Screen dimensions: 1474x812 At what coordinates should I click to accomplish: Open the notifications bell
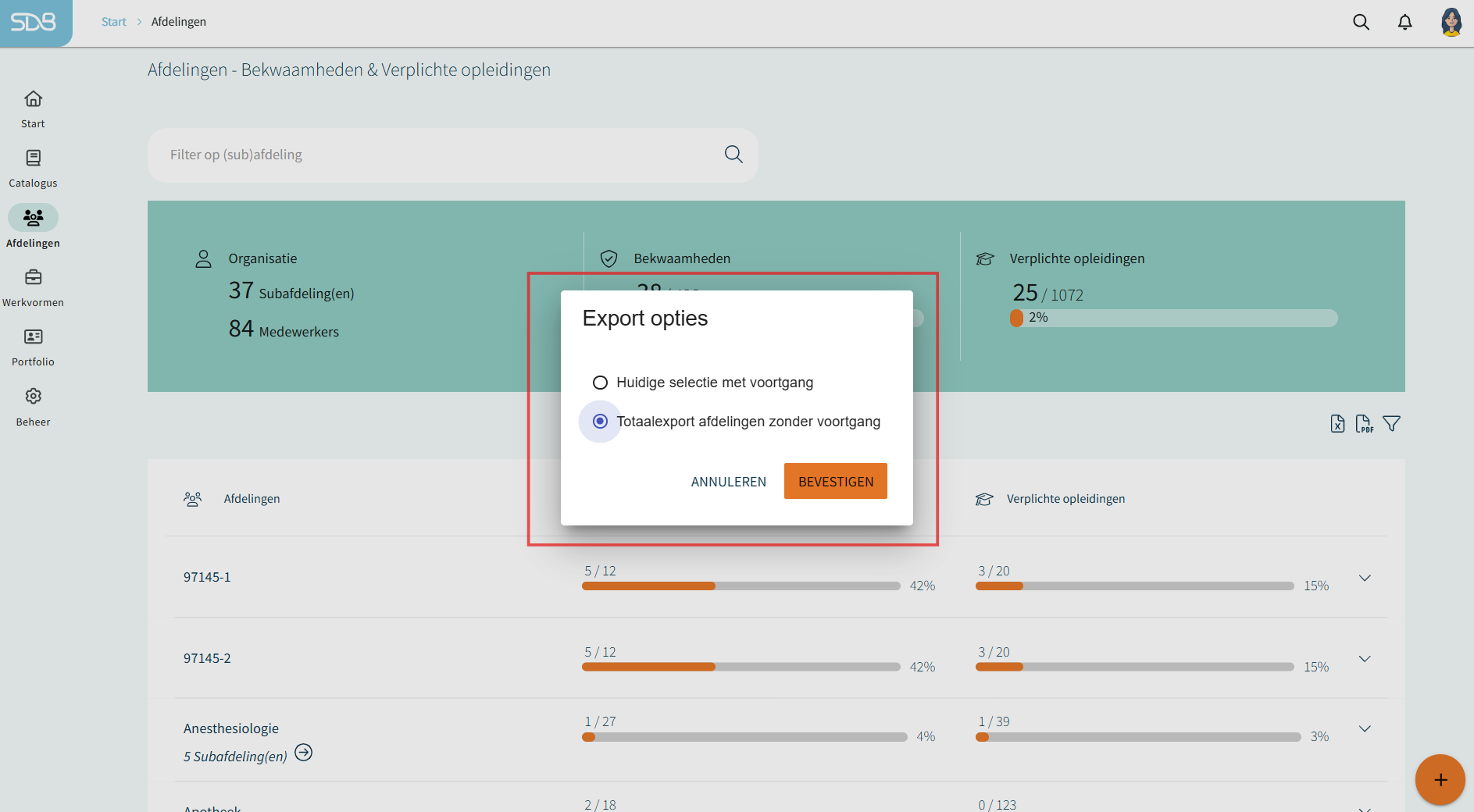[x=1404, y=22]
